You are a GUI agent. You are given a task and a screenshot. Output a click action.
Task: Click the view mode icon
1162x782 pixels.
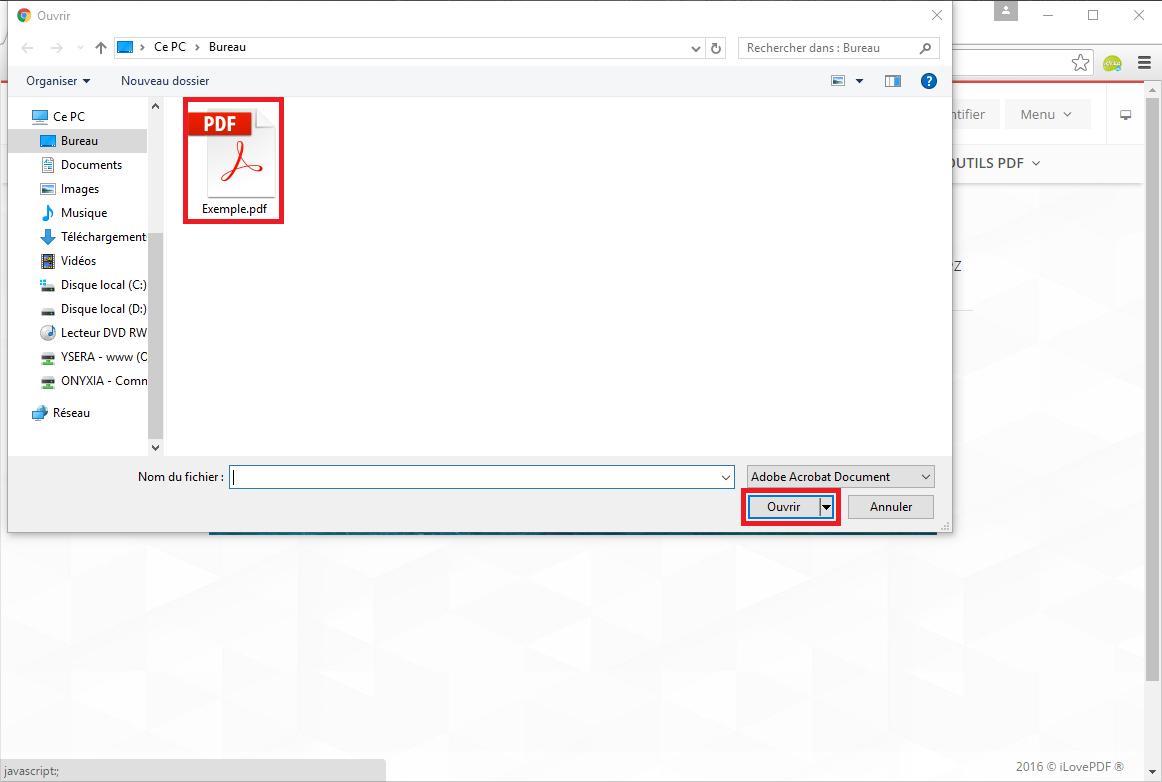[x=838, y=81]
